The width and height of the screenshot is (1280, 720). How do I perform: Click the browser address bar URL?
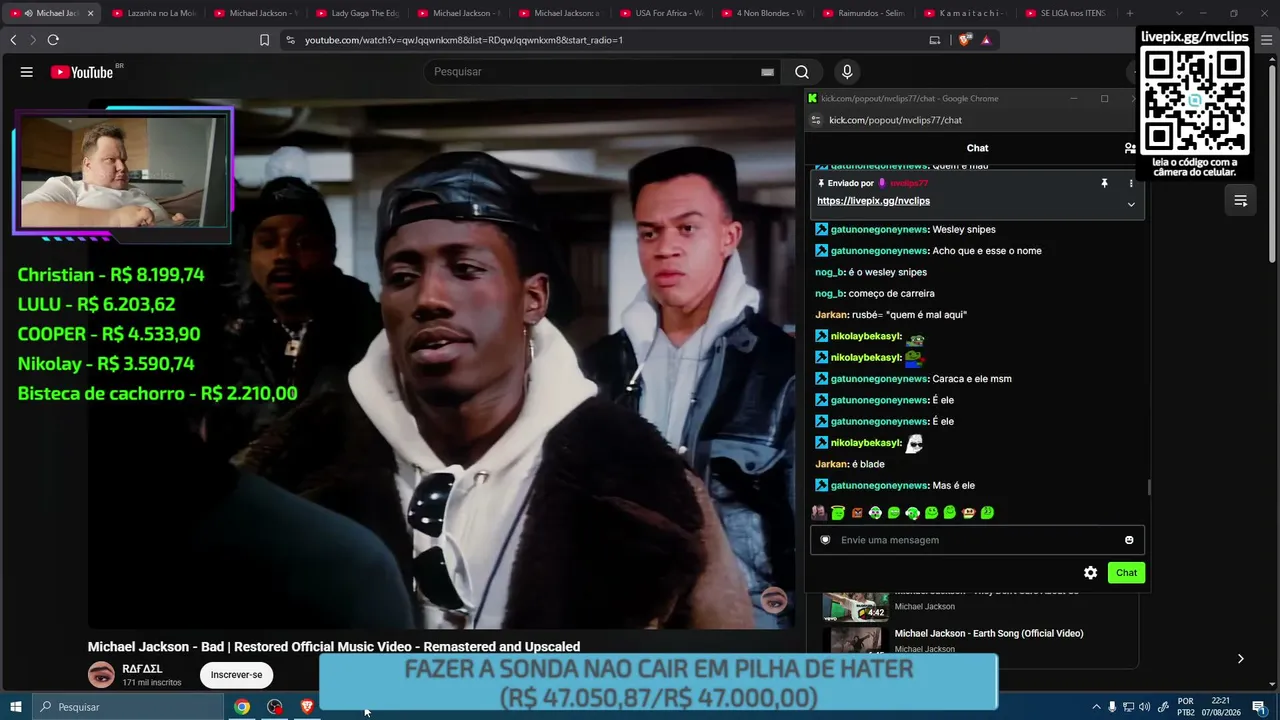click(x=464, y=40)
